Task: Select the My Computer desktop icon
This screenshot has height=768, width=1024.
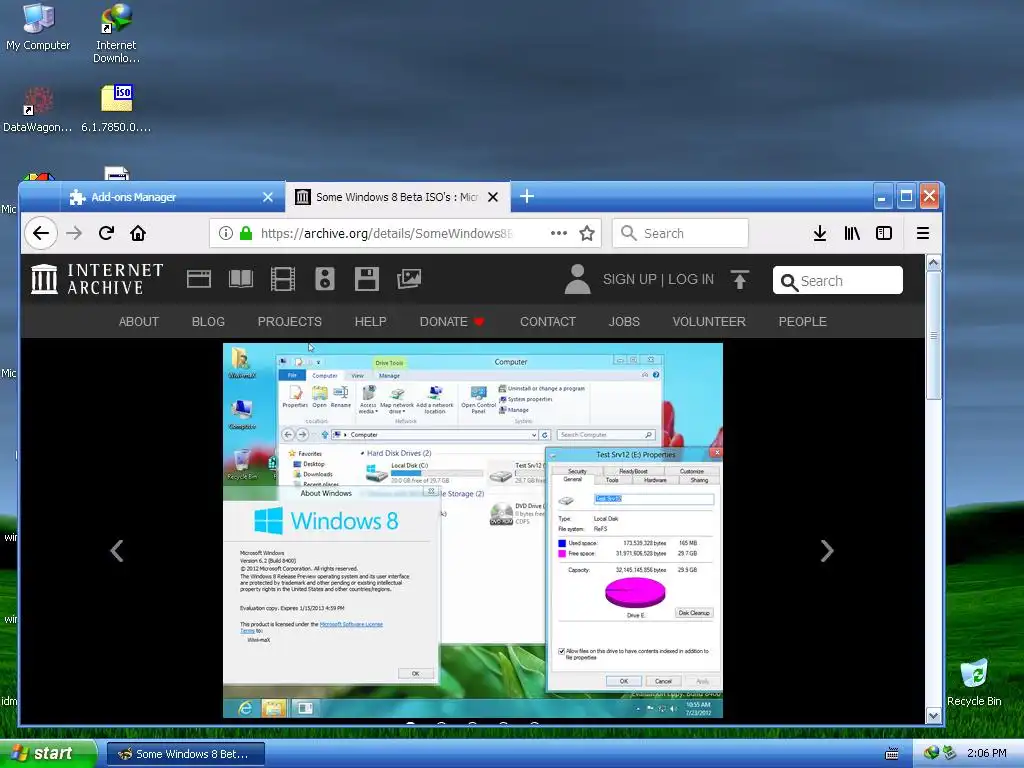Action: pyautogui.click(x=38, y=27)
